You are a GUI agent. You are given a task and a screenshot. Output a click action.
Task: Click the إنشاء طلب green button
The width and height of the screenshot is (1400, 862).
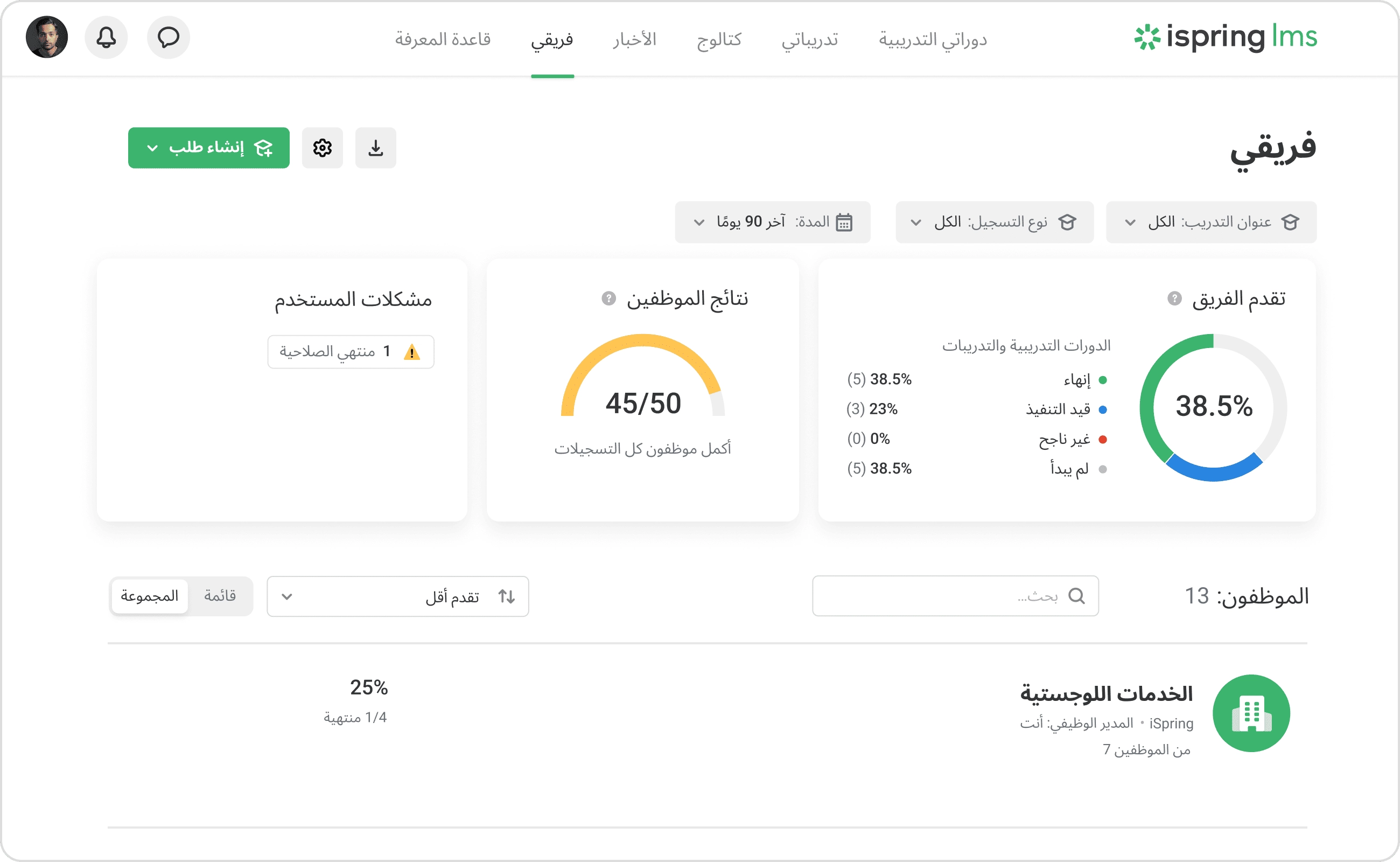[208, 148]
